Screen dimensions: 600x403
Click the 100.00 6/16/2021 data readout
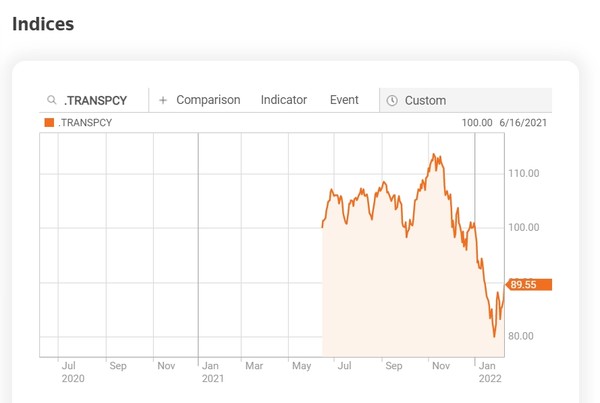pyautogui.click(x=505, y=123)
